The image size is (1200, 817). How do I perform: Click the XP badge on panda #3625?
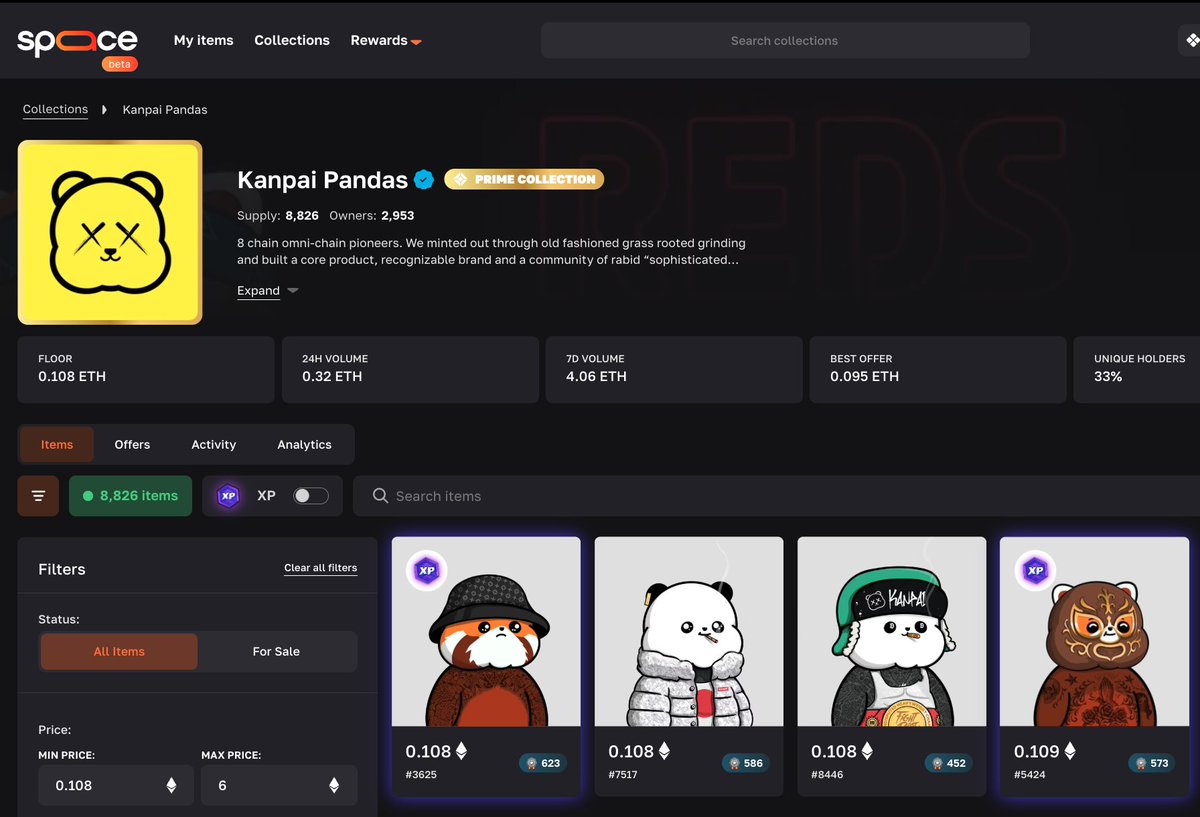click(426, 570)
